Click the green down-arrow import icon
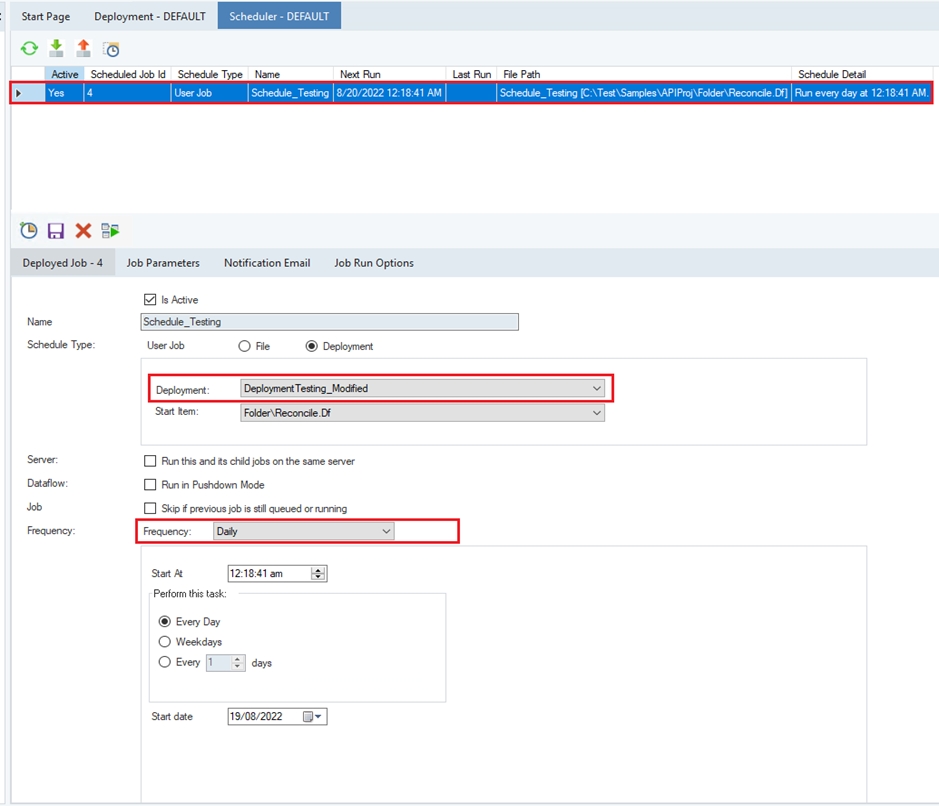The width and height of the screenshot is (939, 806). tap(57, 48)
